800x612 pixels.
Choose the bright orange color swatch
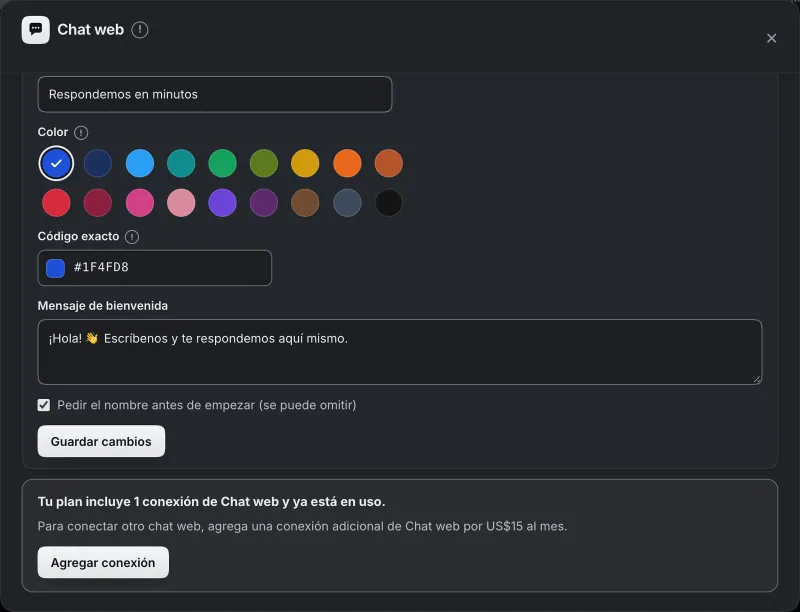pos(347,163)
